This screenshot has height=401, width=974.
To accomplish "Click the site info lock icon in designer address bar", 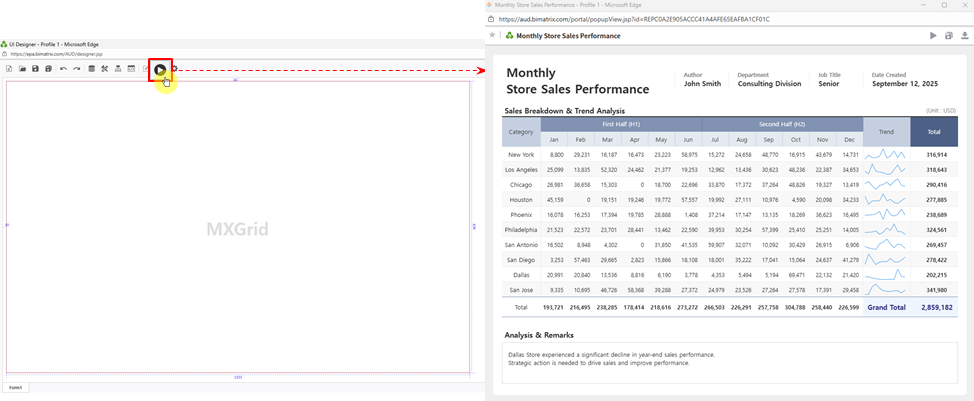I will [x=4, y=54].
